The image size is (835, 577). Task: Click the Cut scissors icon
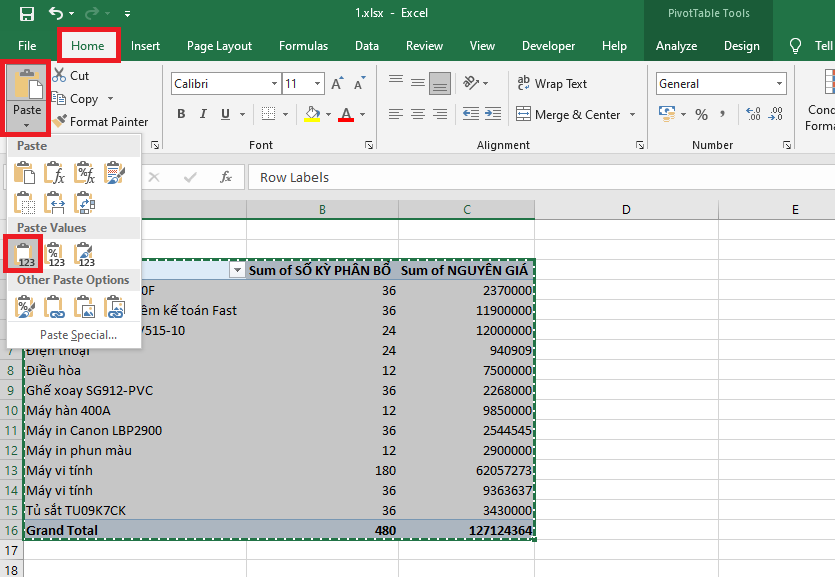click(x=60, y=75)
